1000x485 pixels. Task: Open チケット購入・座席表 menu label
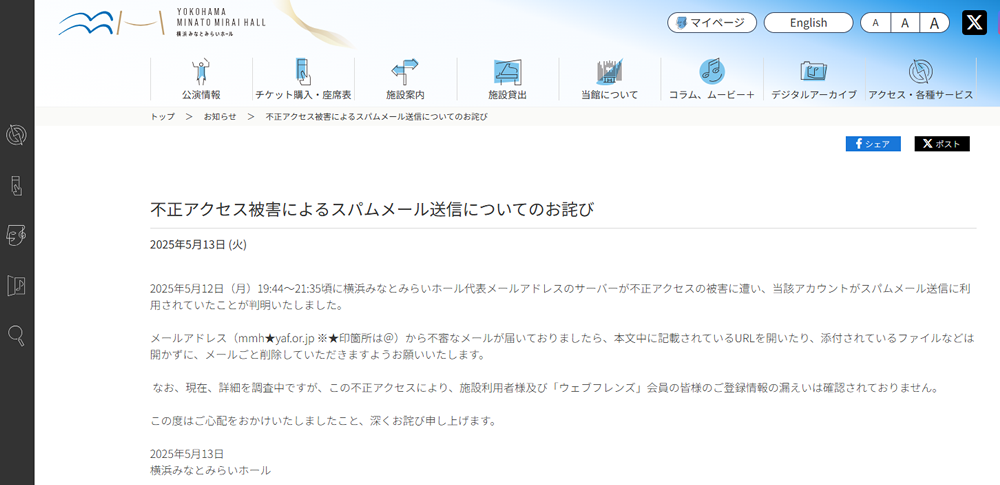point(303,95)
